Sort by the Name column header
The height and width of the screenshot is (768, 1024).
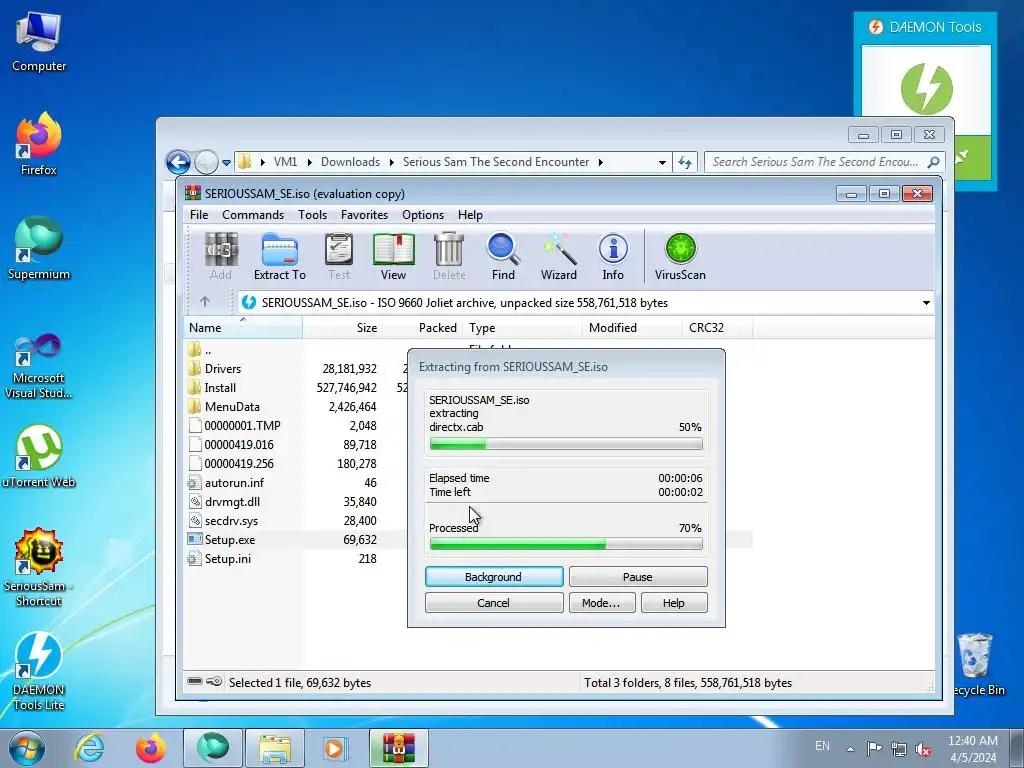(x=243, y=328)
